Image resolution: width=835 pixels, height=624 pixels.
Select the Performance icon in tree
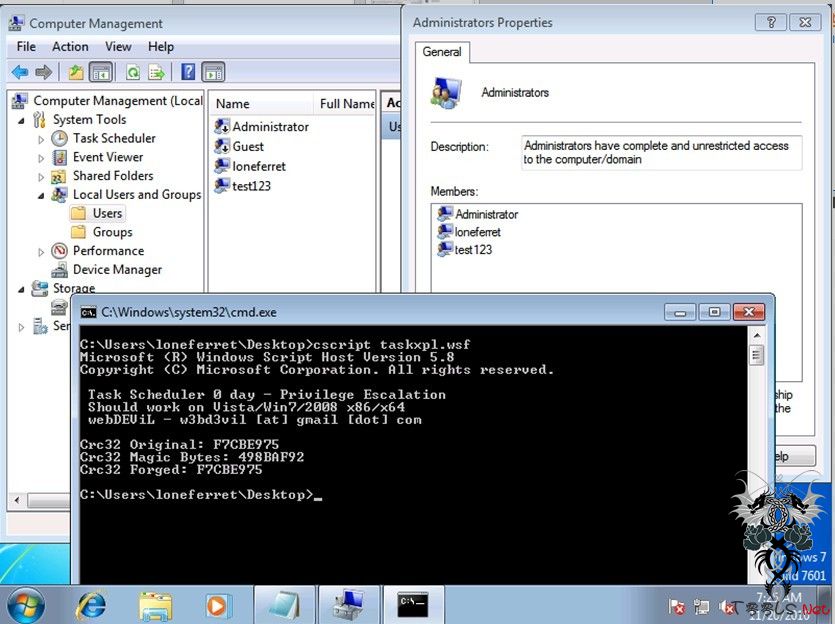click(x=59, y=251)
